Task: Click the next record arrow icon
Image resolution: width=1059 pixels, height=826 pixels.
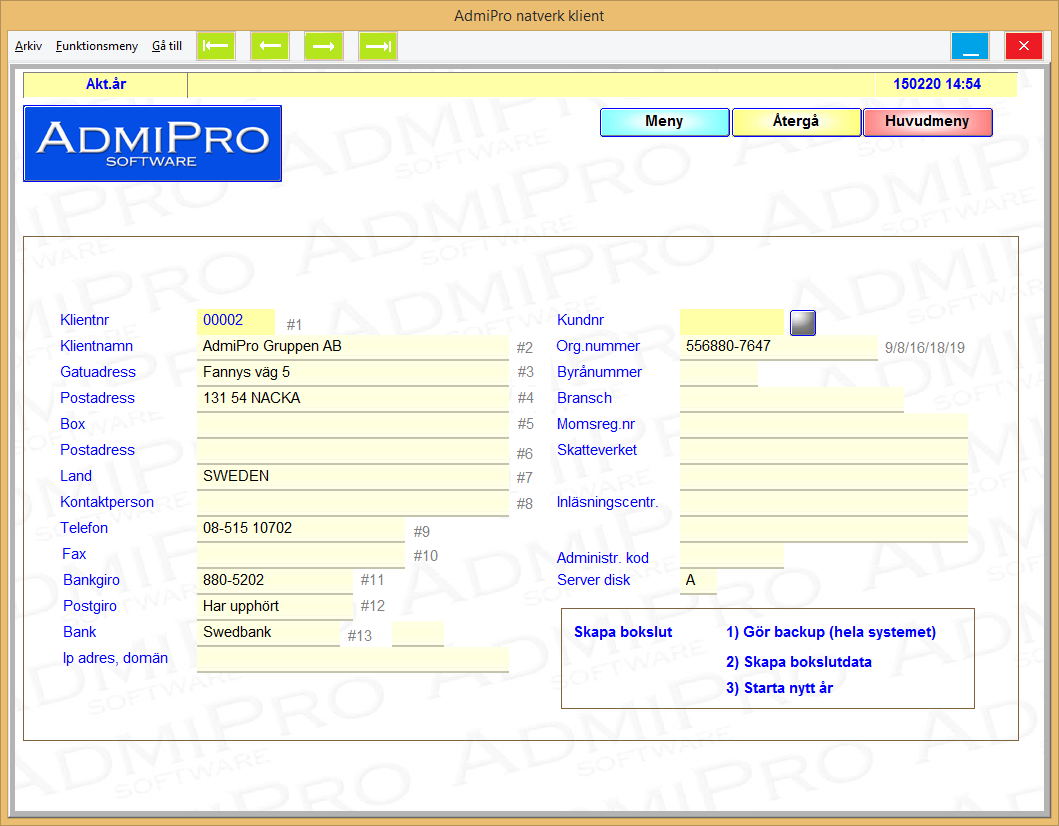Action: tap(324, 46)
